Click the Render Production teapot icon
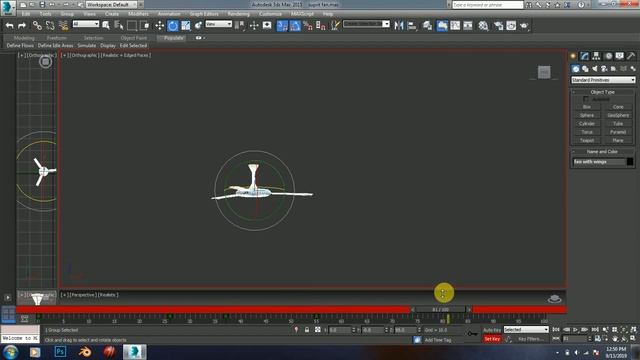 click(x=524, y=26)
